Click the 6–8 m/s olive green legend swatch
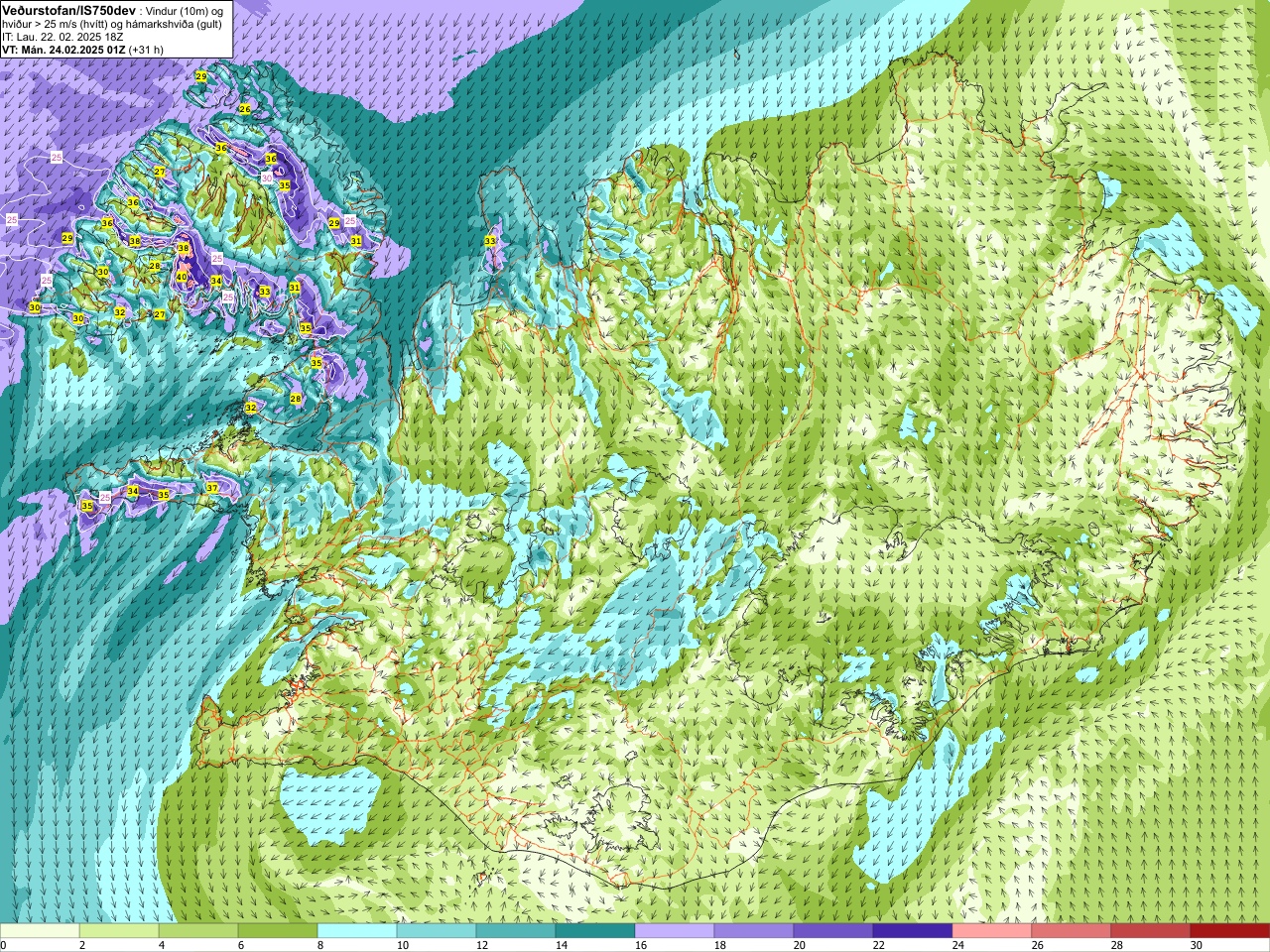1270x952 pixels. (278, 931)
